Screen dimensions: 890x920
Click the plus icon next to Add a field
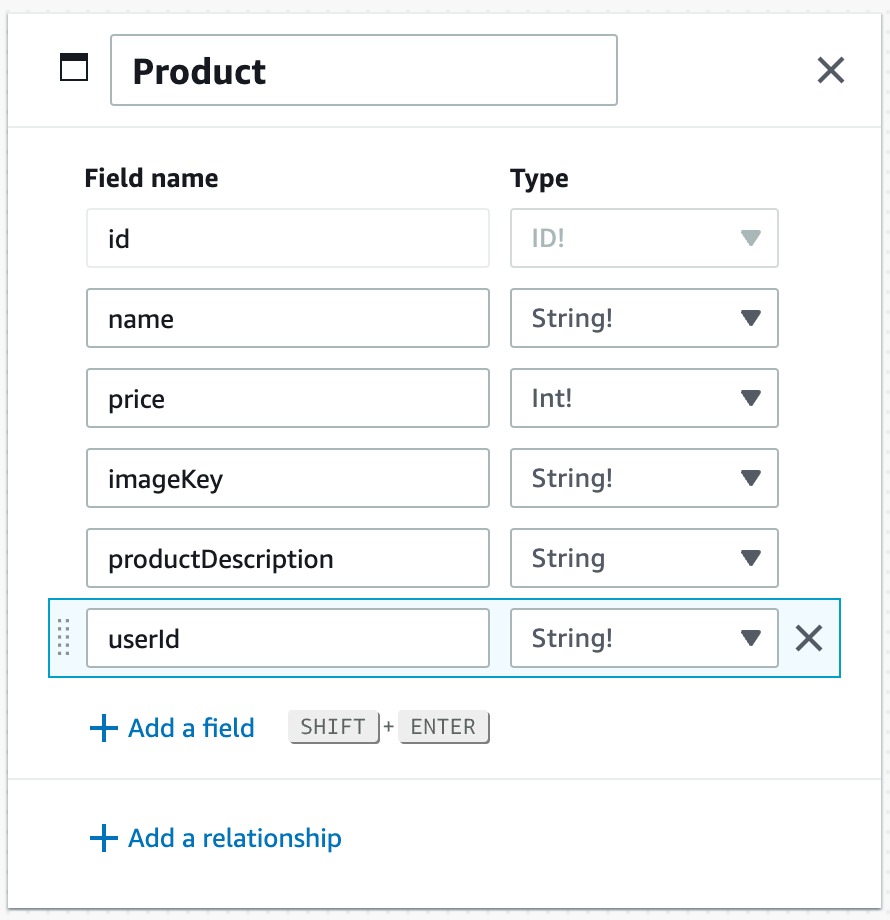point(104,728)
